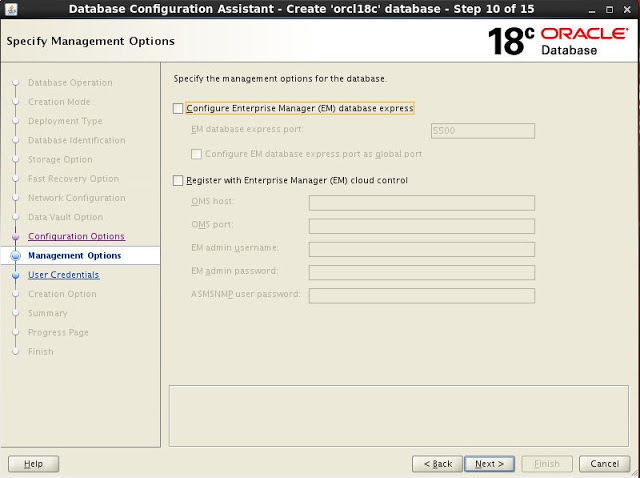Viewport: 640px width, 478px height.
Task: Click the User Credentials step bullet icon
Action: [15, 275]
